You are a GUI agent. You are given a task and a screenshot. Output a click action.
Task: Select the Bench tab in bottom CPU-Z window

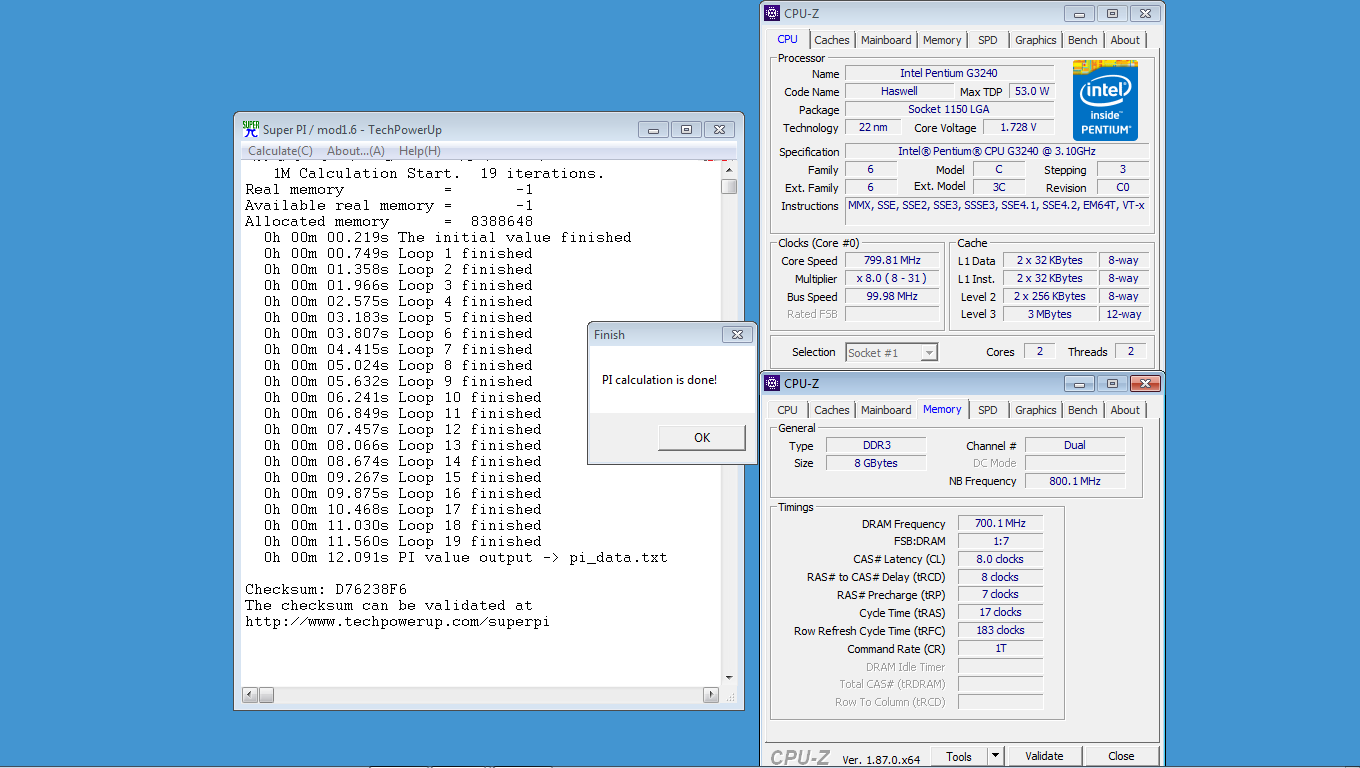tap(1082, 411)
